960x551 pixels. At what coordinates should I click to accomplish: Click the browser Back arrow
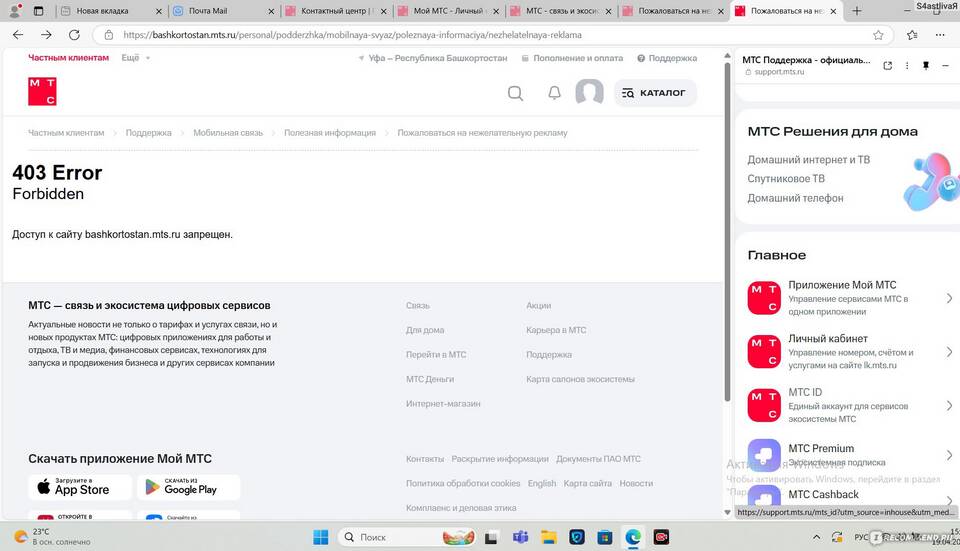point(18,35)
